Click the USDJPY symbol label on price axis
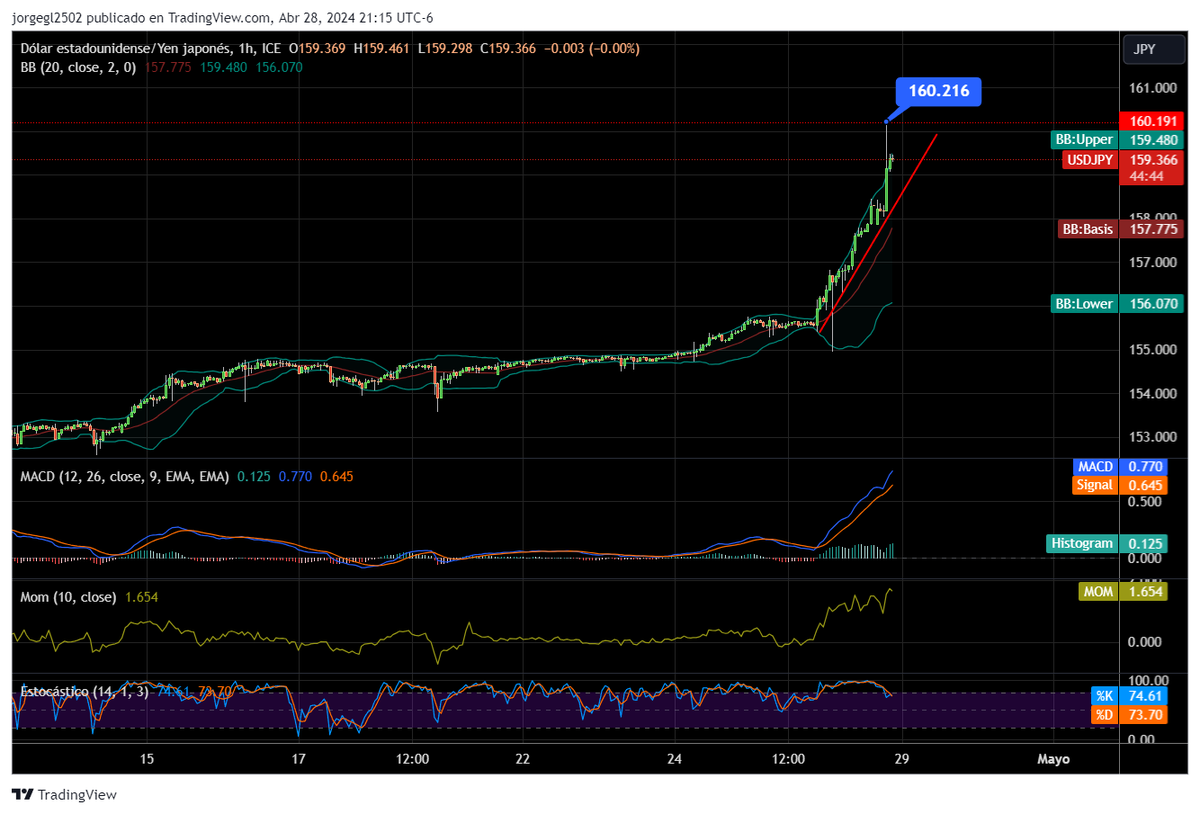The width and height of the screenshot is (1200, 814). [x=1089, y=159]
